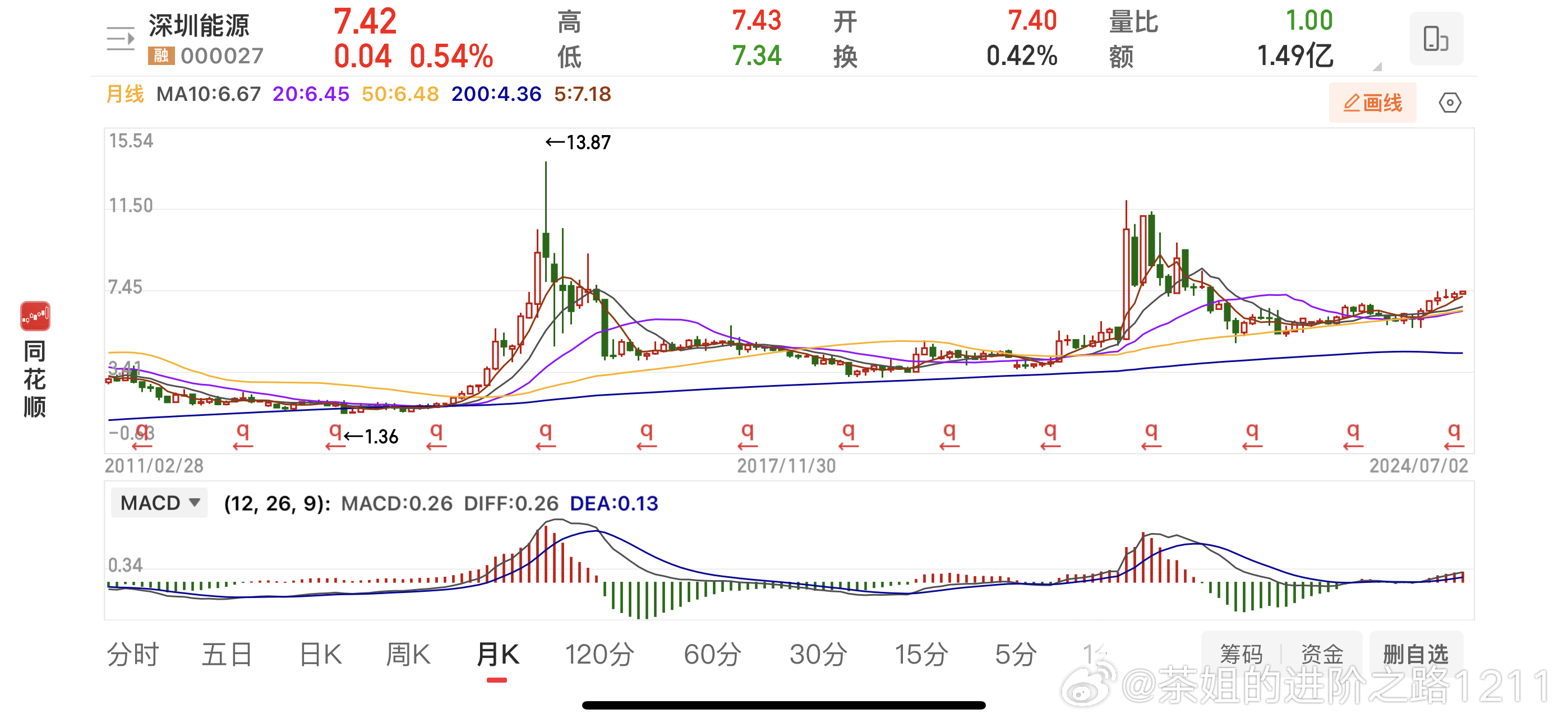This screenshot has width=1568, height=723.
Task: Tap the 月线 period label
Action: click(125, 94)
